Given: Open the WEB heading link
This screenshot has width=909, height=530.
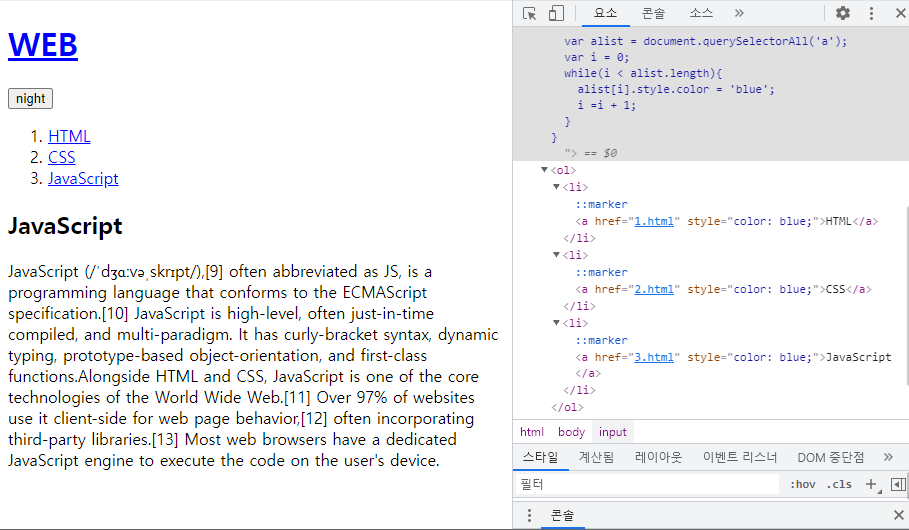Looking at the screenshot, I should pos(43,45).
